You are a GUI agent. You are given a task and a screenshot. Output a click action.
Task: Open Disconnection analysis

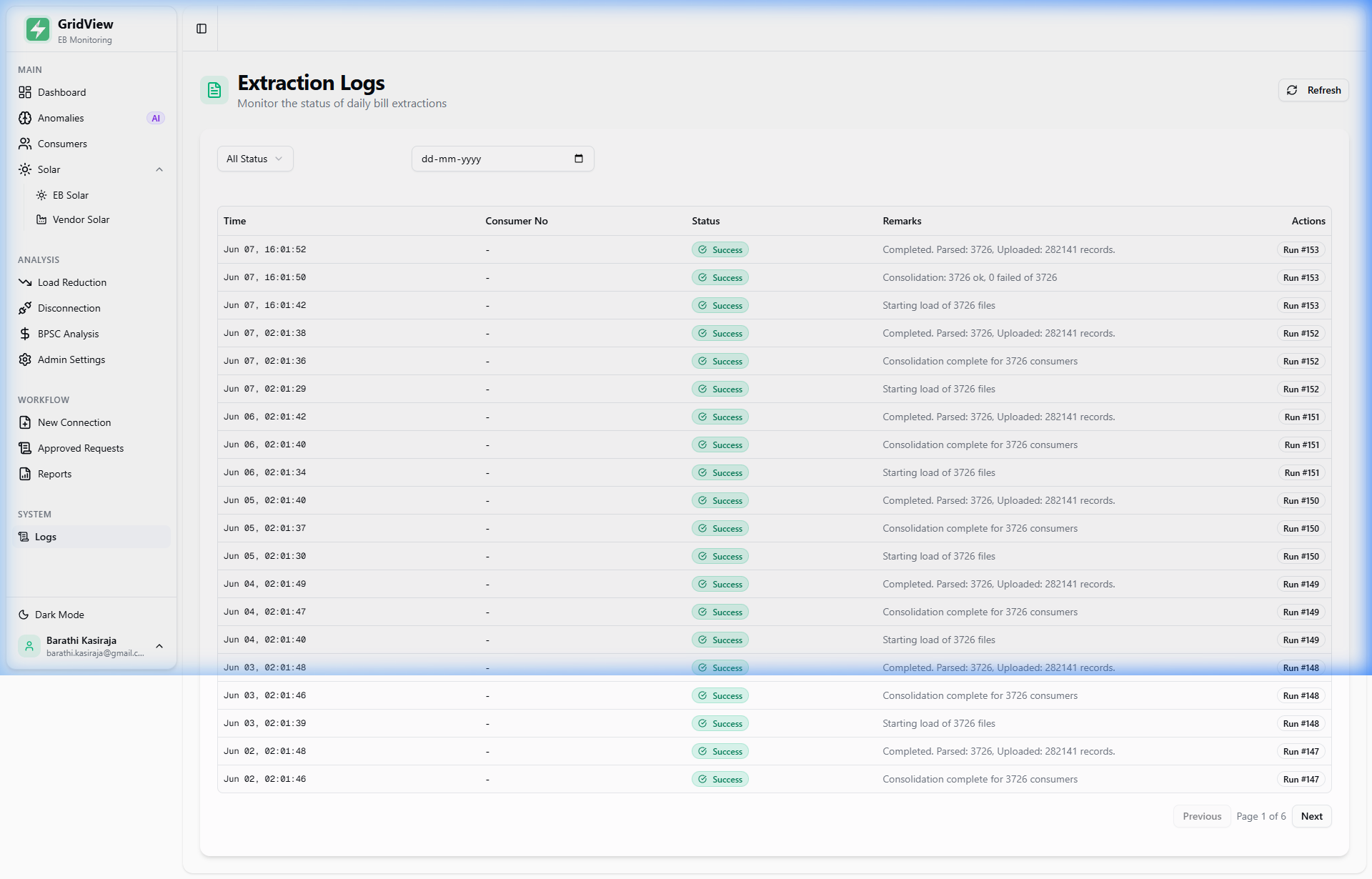(x=91, y=308)
